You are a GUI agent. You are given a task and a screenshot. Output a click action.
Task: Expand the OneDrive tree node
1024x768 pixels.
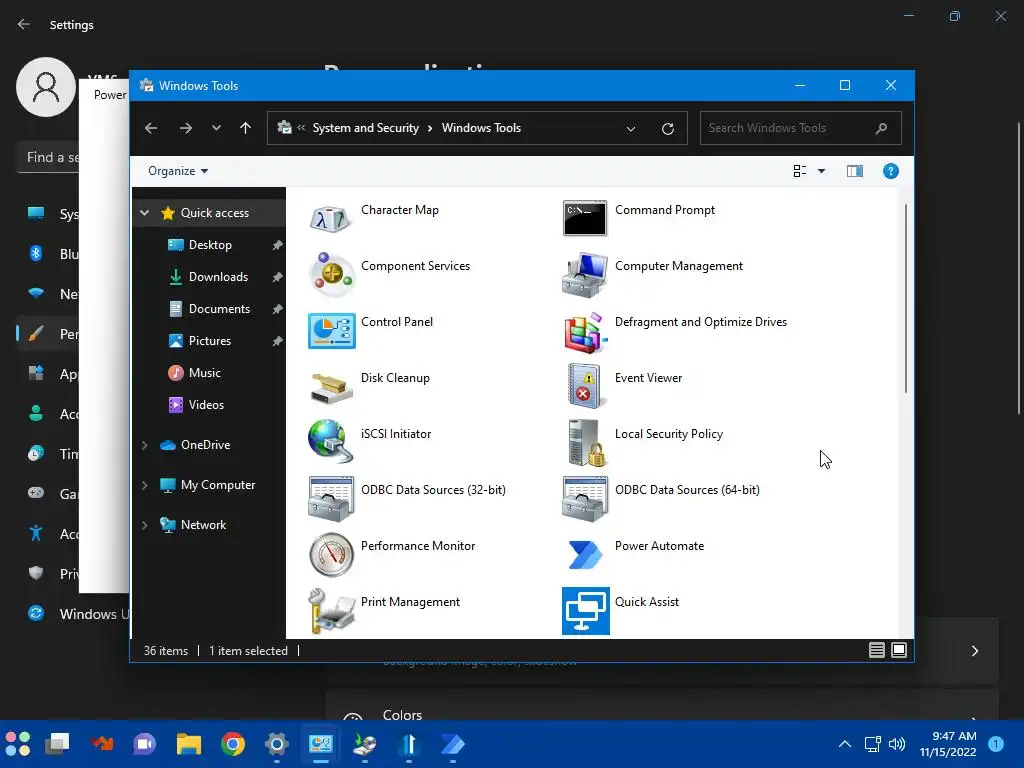144,445
